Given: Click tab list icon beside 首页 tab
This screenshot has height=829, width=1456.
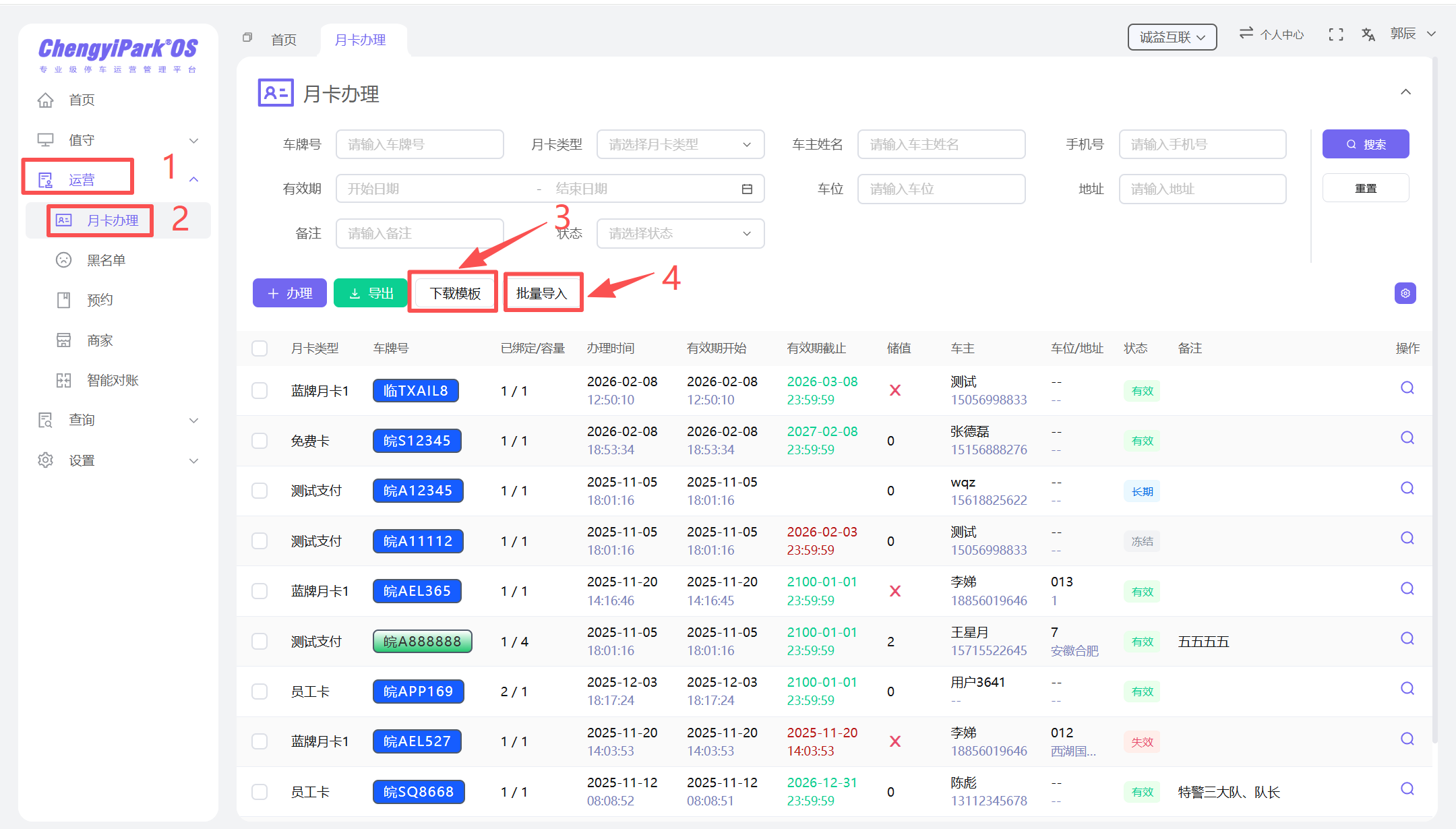Looking at the screenshot, I should (247, 38).
